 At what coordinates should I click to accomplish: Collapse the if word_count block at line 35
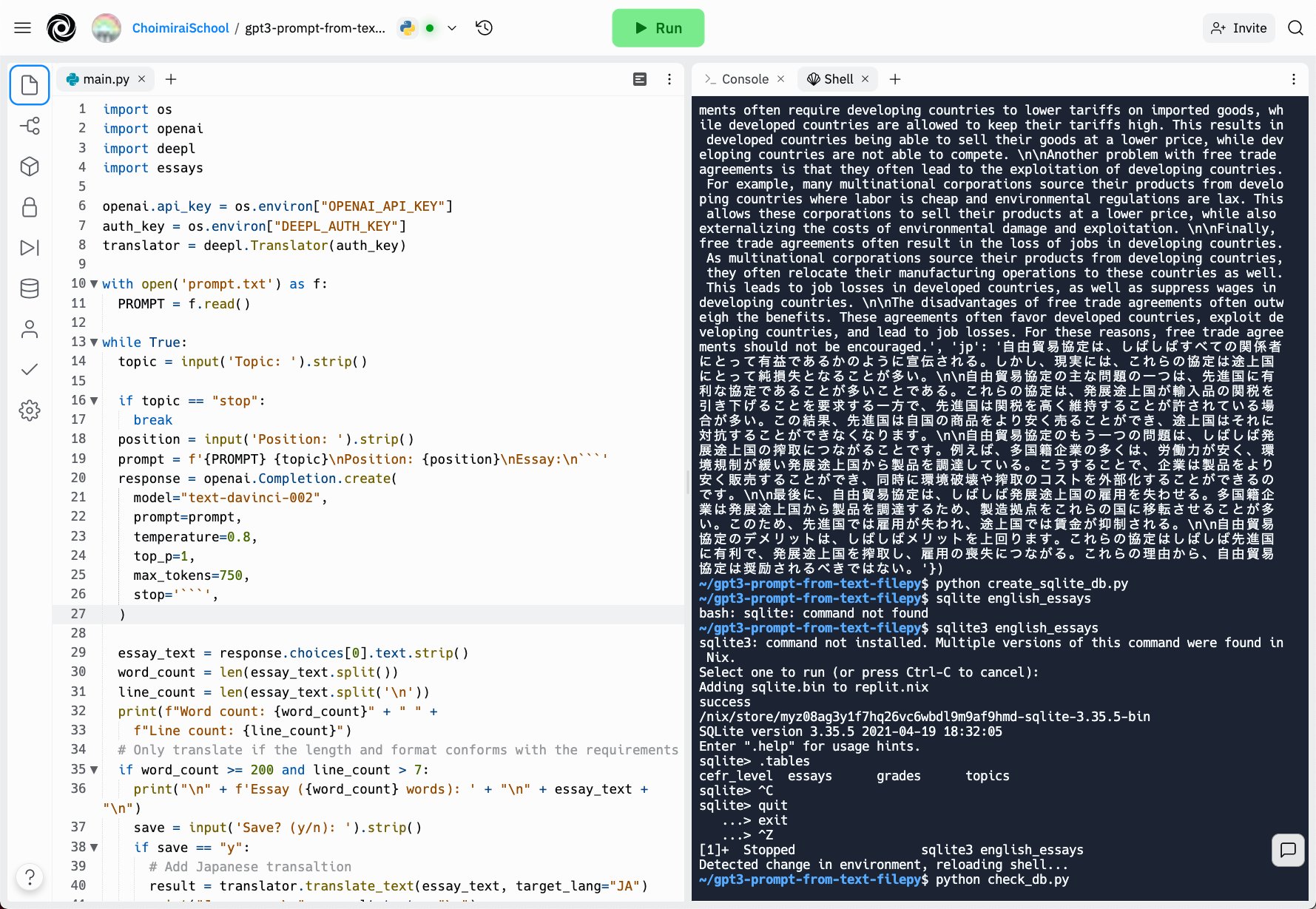94,770
